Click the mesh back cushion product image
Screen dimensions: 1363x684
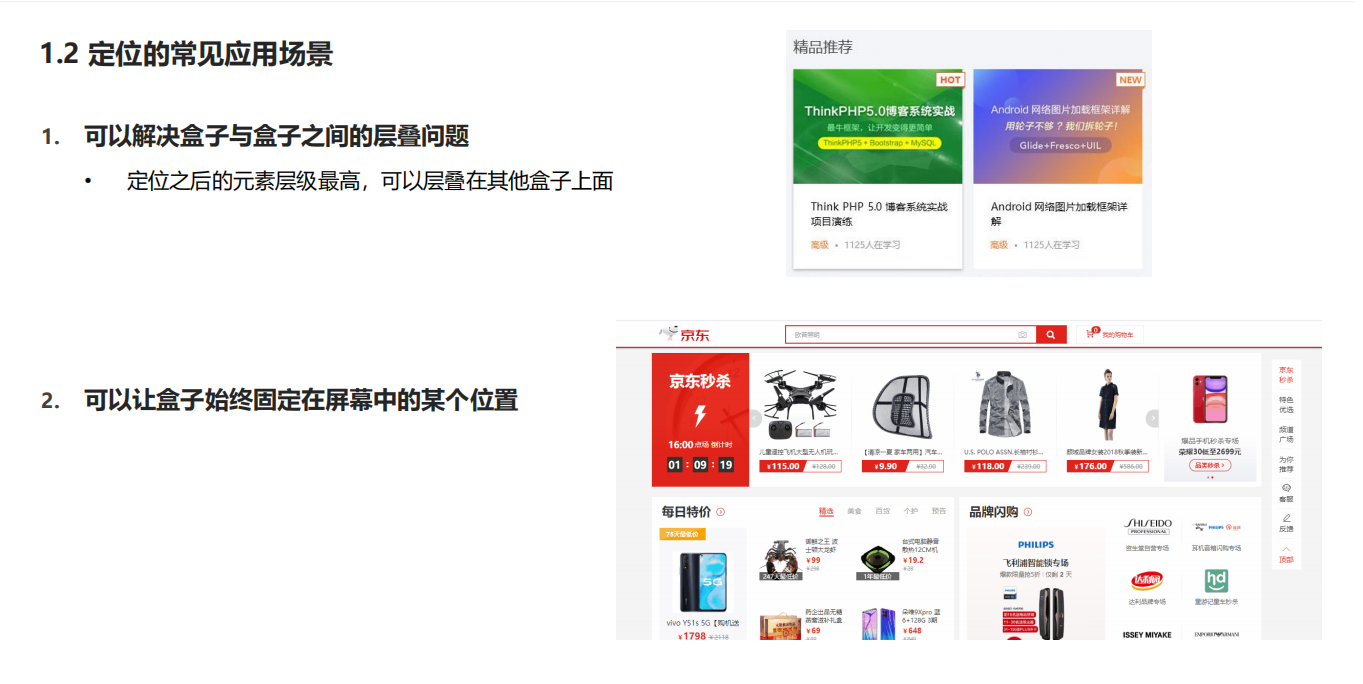coord(903,406)
